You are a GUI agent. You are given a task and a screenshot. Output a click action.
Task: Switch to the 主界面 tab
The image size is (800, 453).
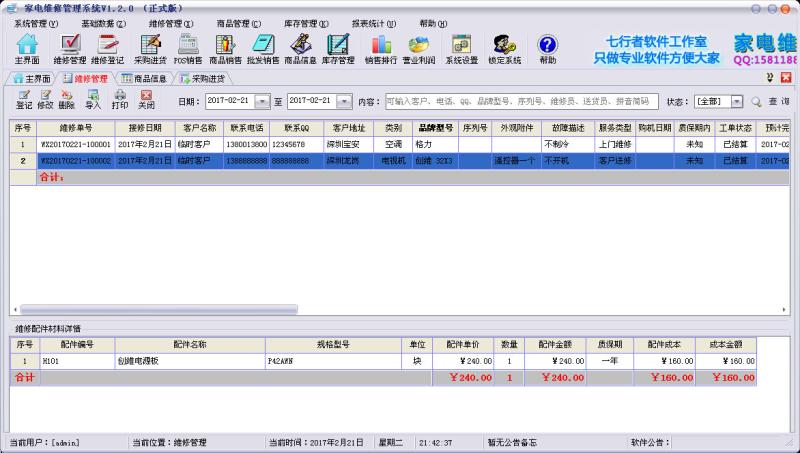(32, 79)
